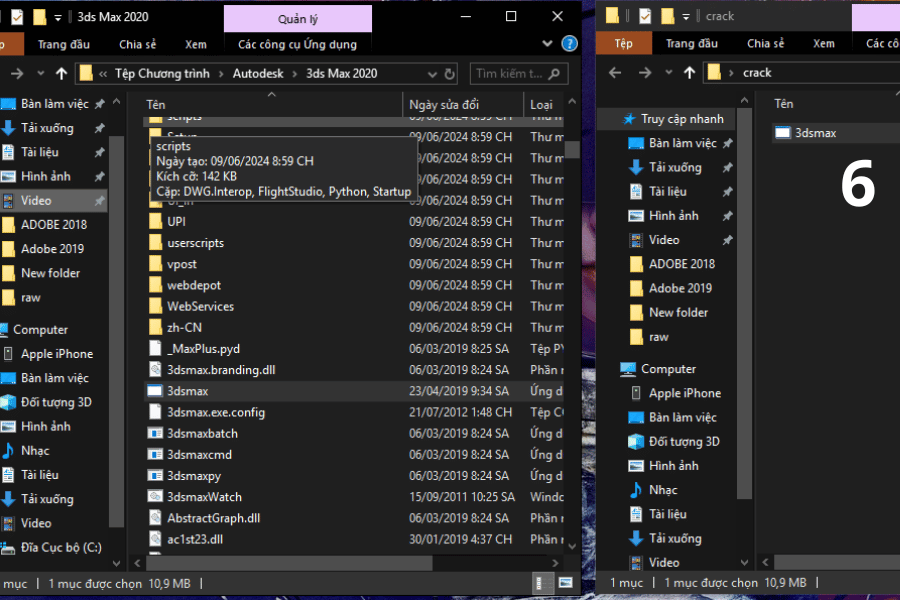Viewport: 900px width, 600px height.
Task: Open the Chia sẻ tab in crack window
Action: tap(765, 44)
